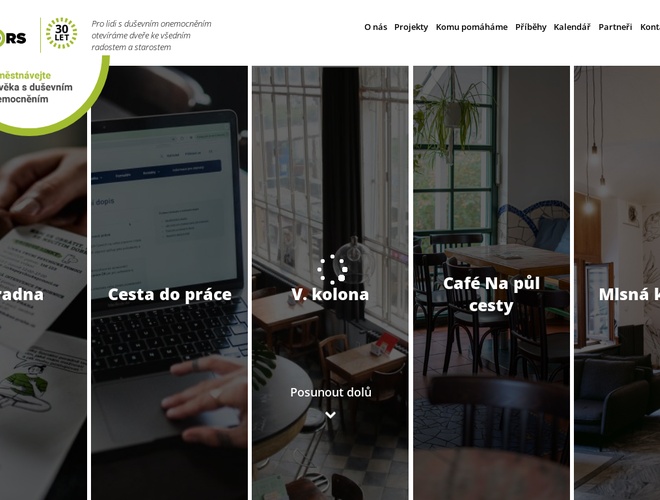The image size is (660, 500).
Task: Open the Poradna project panel
Action: (43, 311)
